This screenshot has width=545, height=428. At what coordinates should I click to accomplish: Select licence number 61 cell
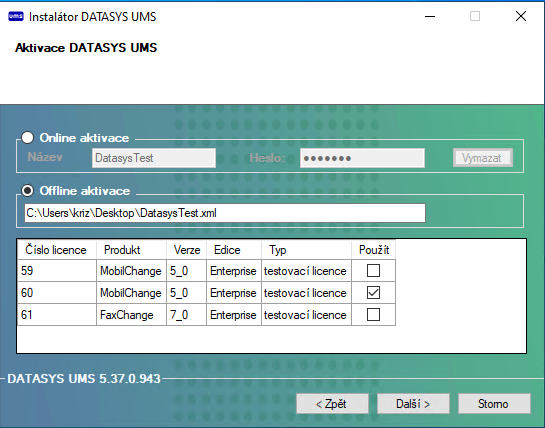coord(57,315)
